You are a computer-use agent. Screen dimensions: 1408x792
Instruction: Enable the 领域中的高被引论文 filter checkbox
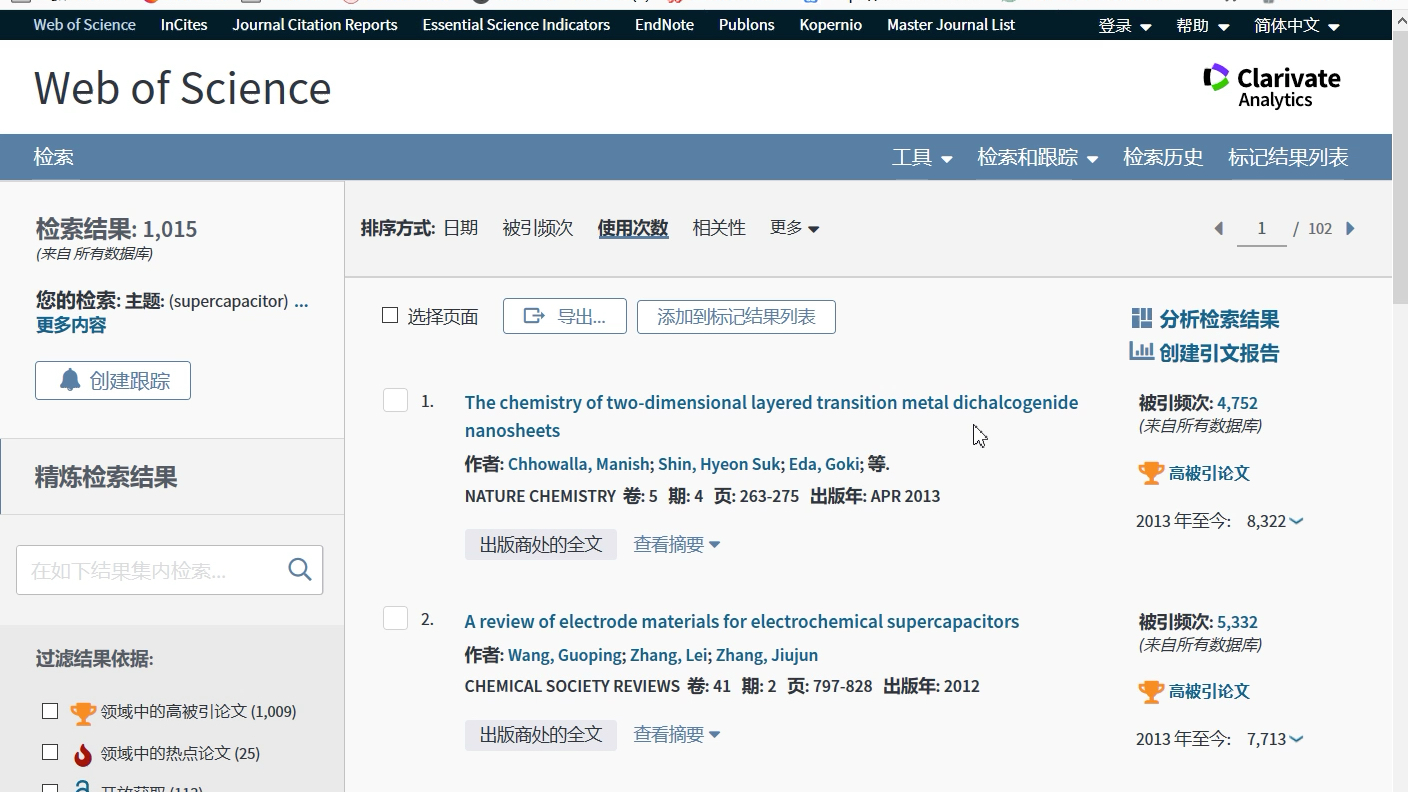50,711
